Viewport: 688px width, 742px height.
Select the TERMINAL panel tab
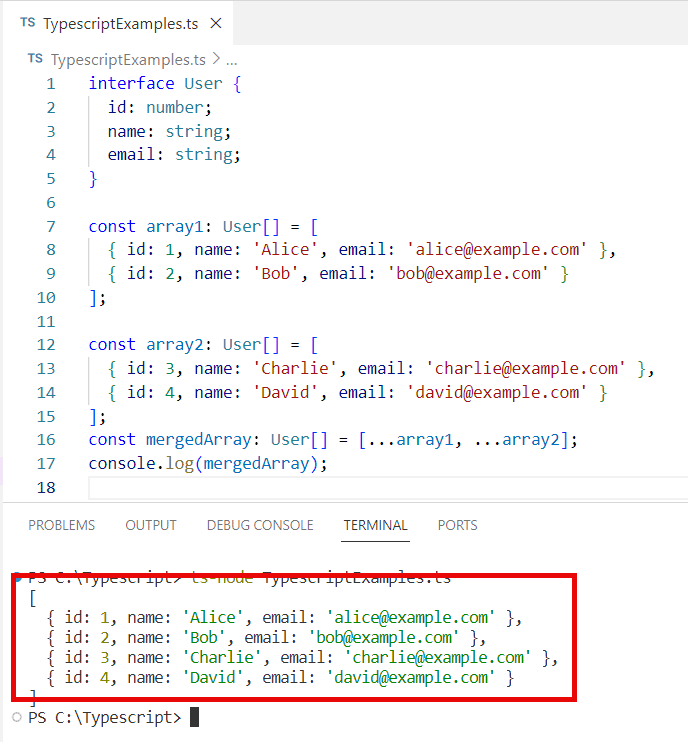click(375, 525)
